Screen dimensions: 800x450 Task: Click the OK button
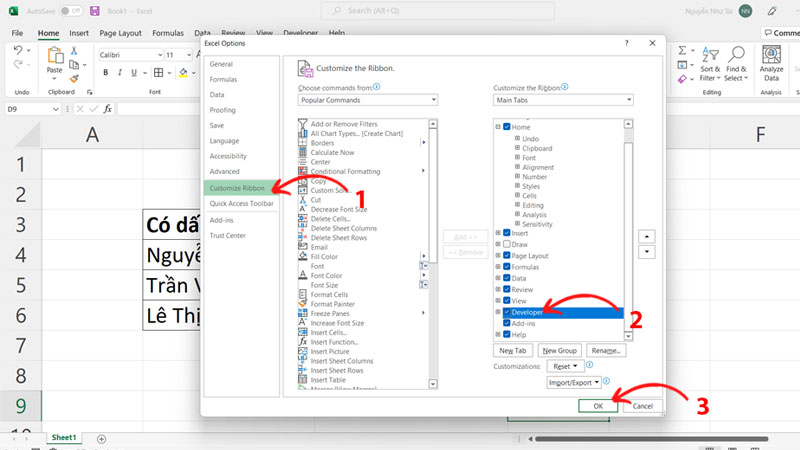click(597, 406)
